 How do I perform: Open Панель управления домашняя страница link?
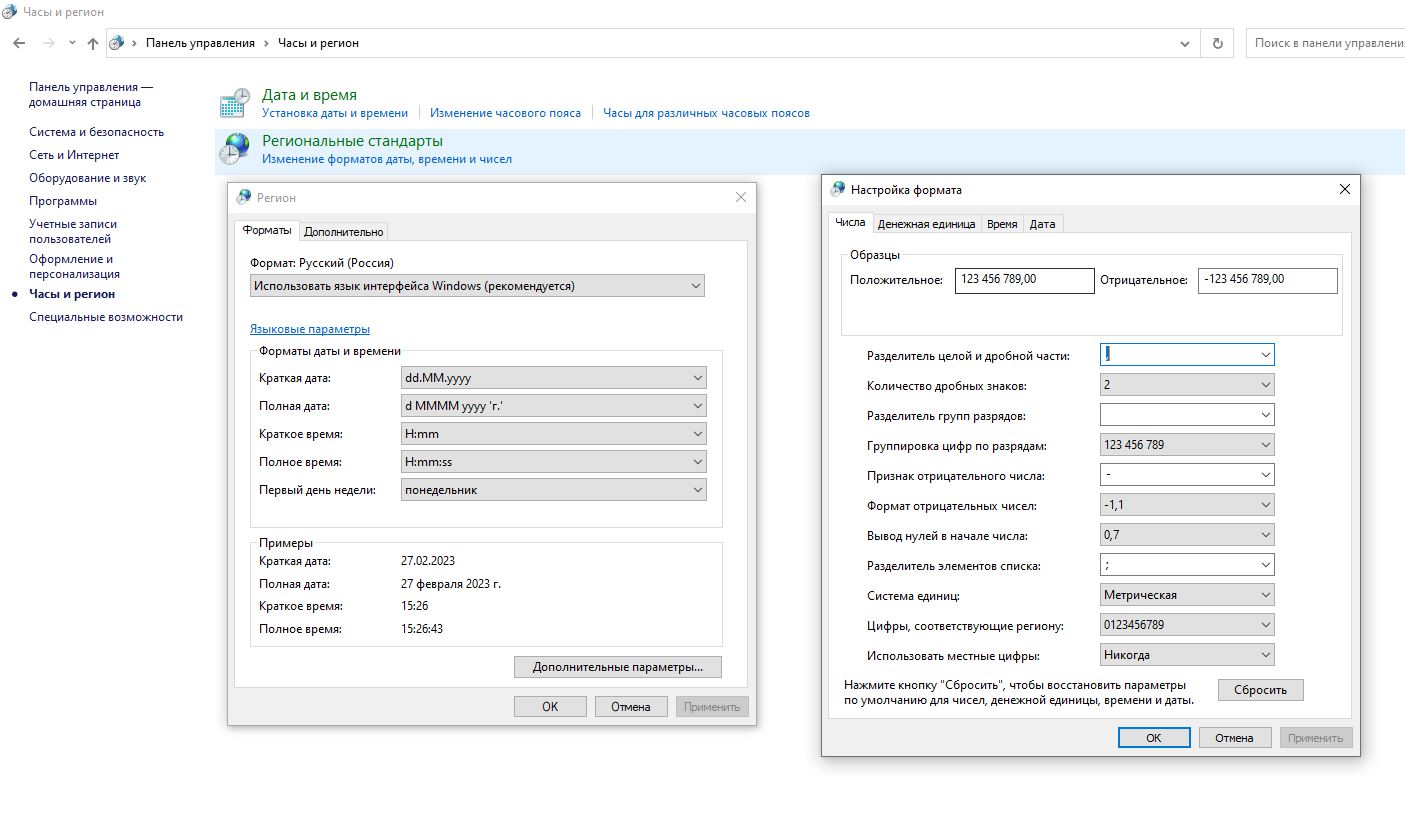[x=91, y=94]
